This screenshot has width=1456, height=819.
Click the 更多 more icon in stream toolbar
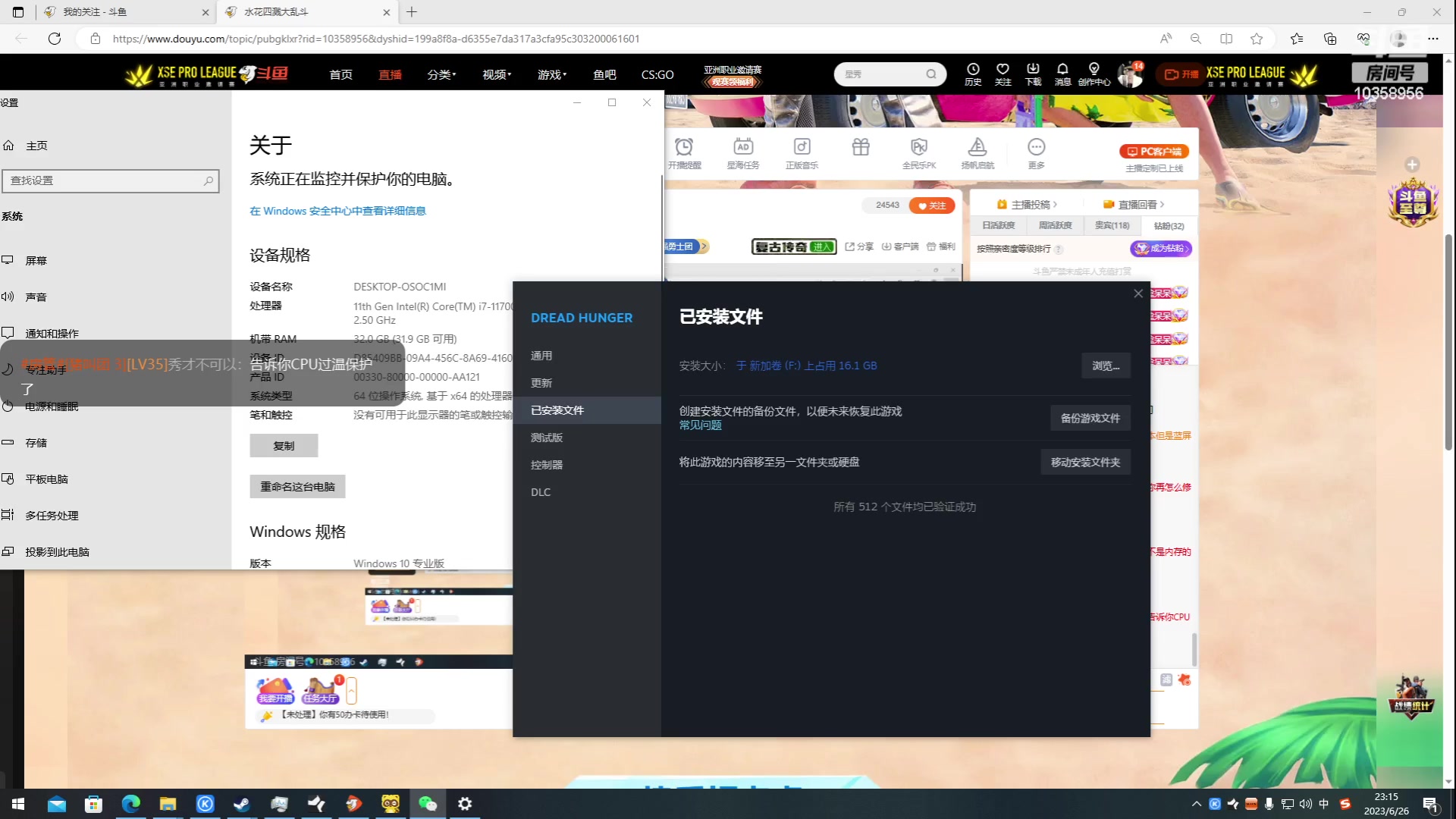(1037, 152)
